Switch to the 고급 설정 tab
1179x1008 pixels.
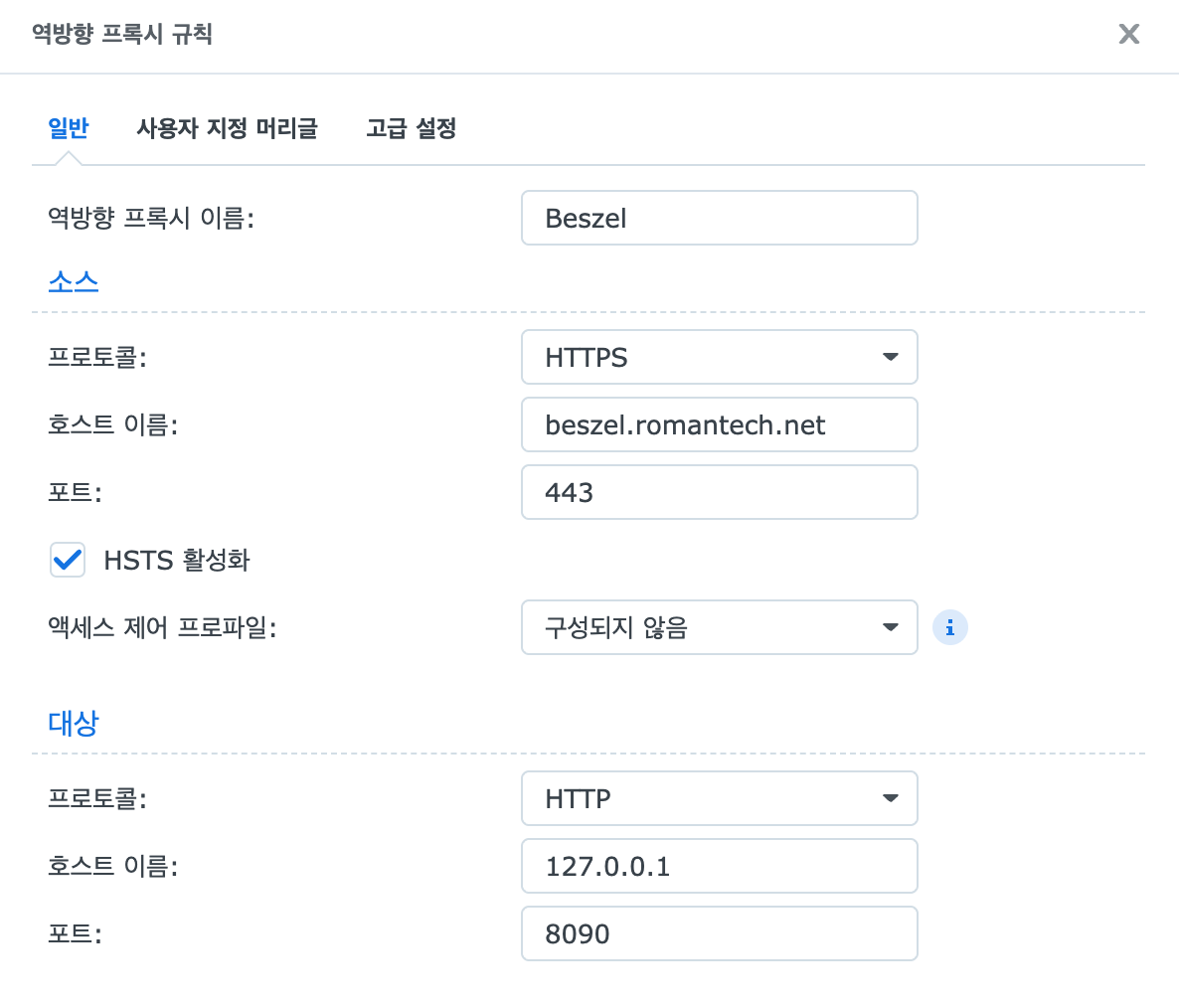(412, 128)
